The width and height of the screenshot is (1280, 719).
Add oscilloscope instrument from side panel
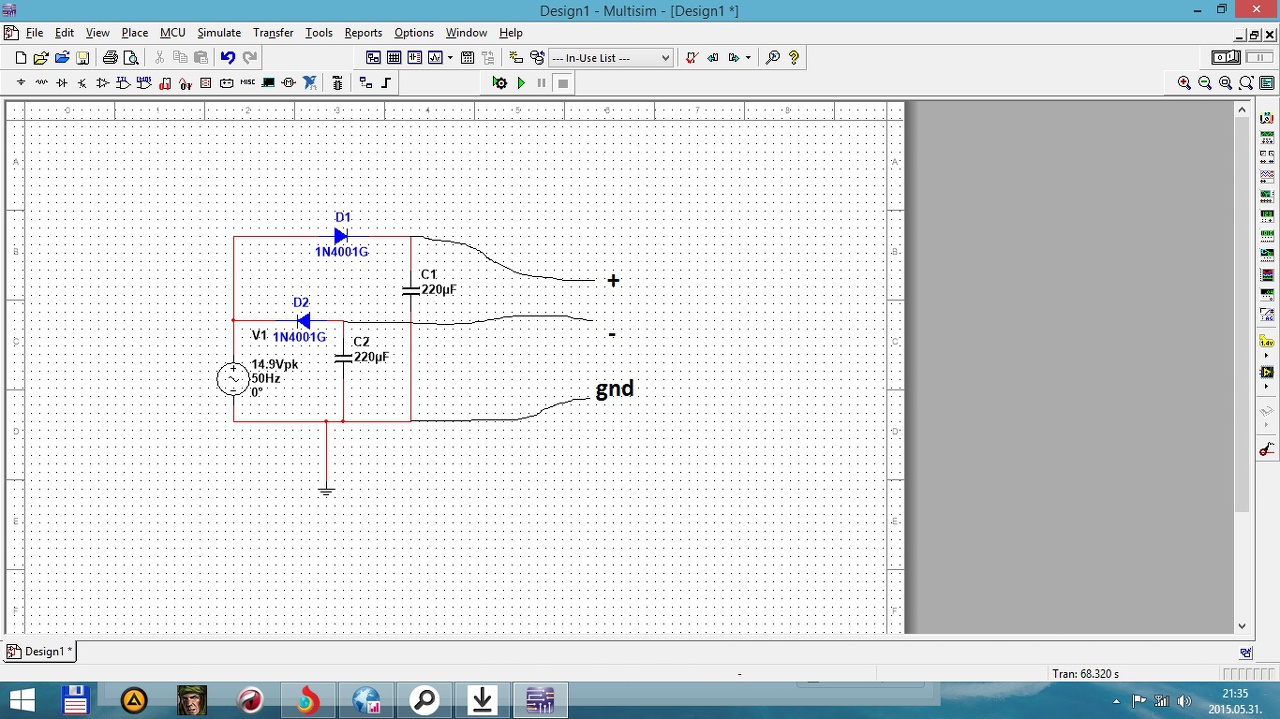1267,176
